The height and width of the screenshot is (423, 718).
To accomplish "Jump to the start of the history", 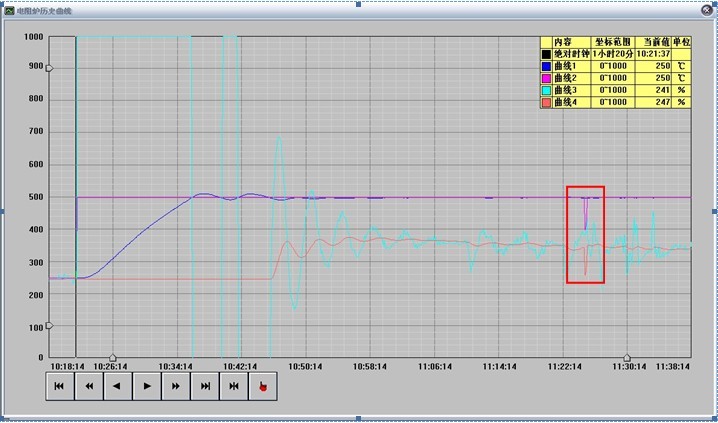I will pyautogui.click(x=60, y=386).
